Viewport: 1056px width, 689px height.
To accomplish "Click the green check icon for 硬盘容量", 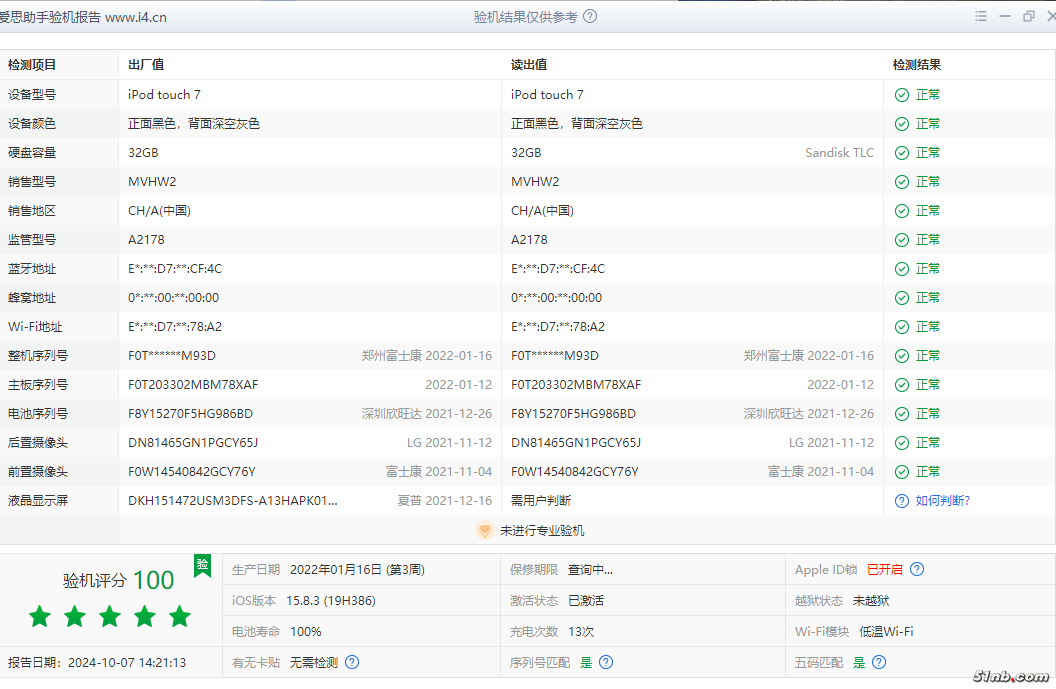I will [x=902, y=153].
